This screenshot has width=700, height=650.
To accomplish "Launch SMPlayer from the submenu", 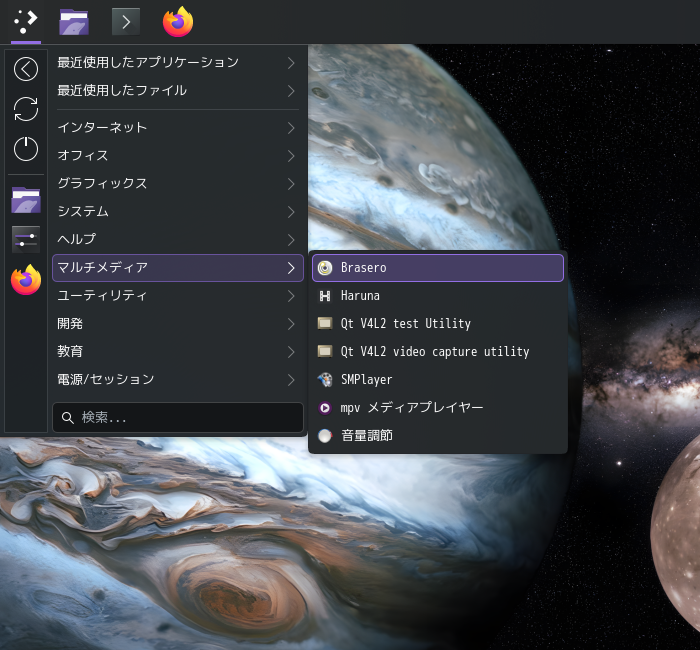I will [x=438, y=379].
